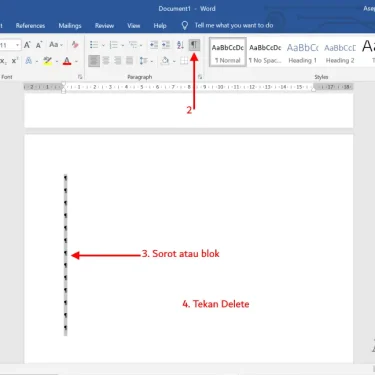This screenshot has height=375, width=375.
Task: Toggle Show/Hide paragraph marks button
Action: click(194, 45)
